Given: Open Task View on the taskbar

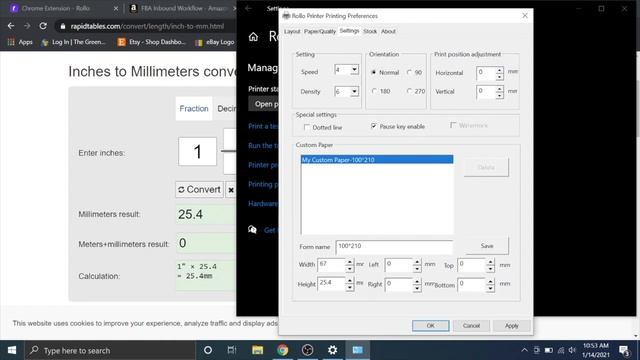Looking at the screenshot, I should pos(232,350).
